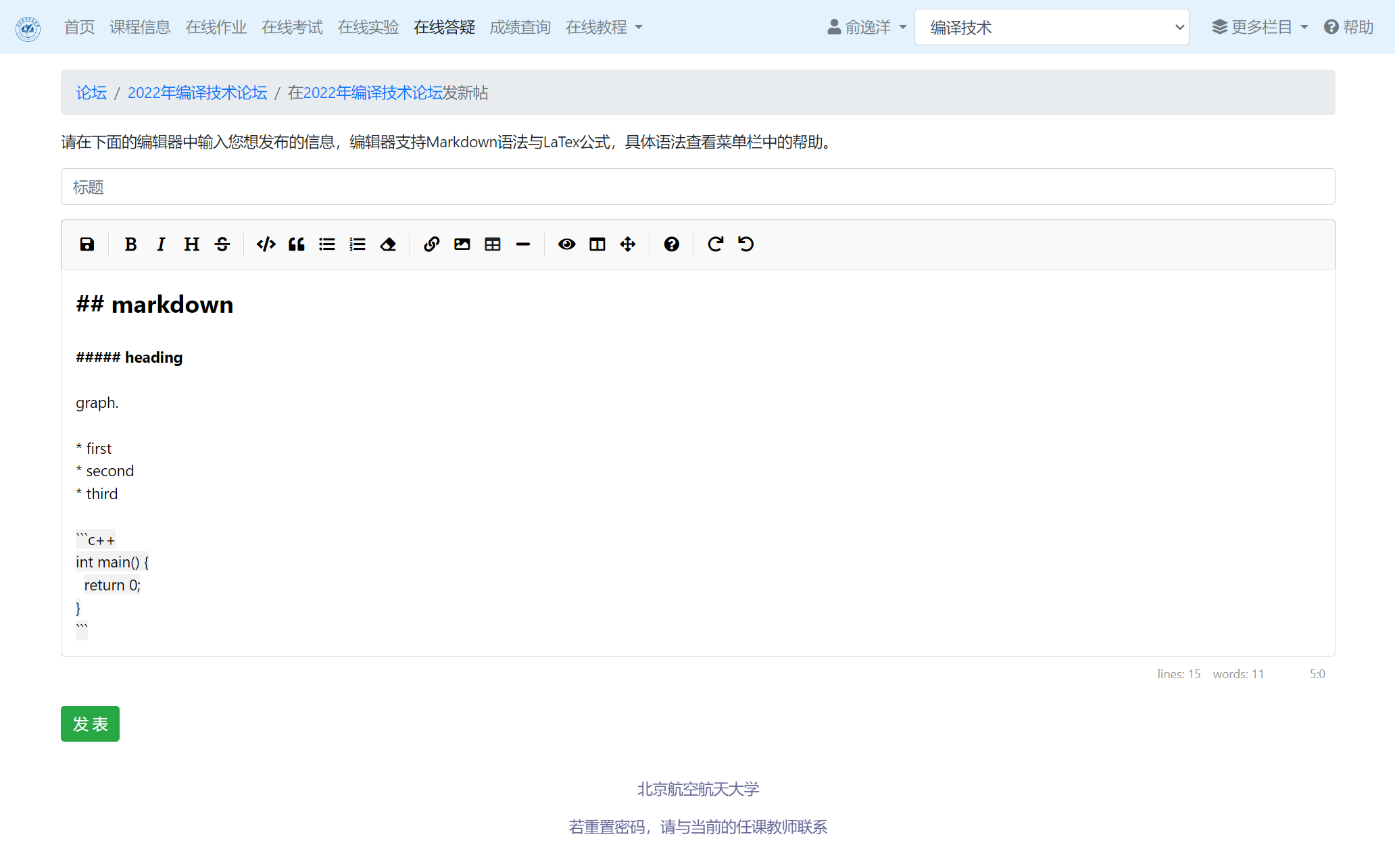The image size is (1395, 868).
Task: Open the user menu 俞逸洋
Action: (x=867, y=28)
